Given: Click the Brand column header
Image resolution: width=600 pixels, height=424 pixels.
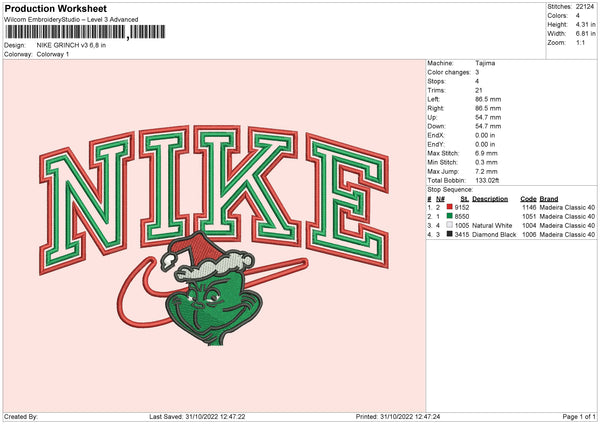Looking at the screenshot, I should click(549, 199).
